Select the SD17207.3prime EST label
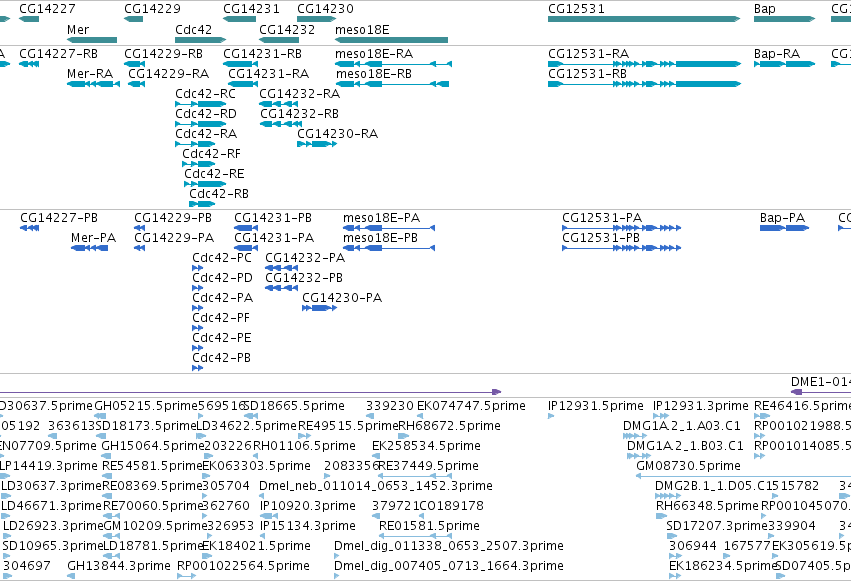Image resolution: width=851 pixels, height=581 pixels. pos(717,526)
